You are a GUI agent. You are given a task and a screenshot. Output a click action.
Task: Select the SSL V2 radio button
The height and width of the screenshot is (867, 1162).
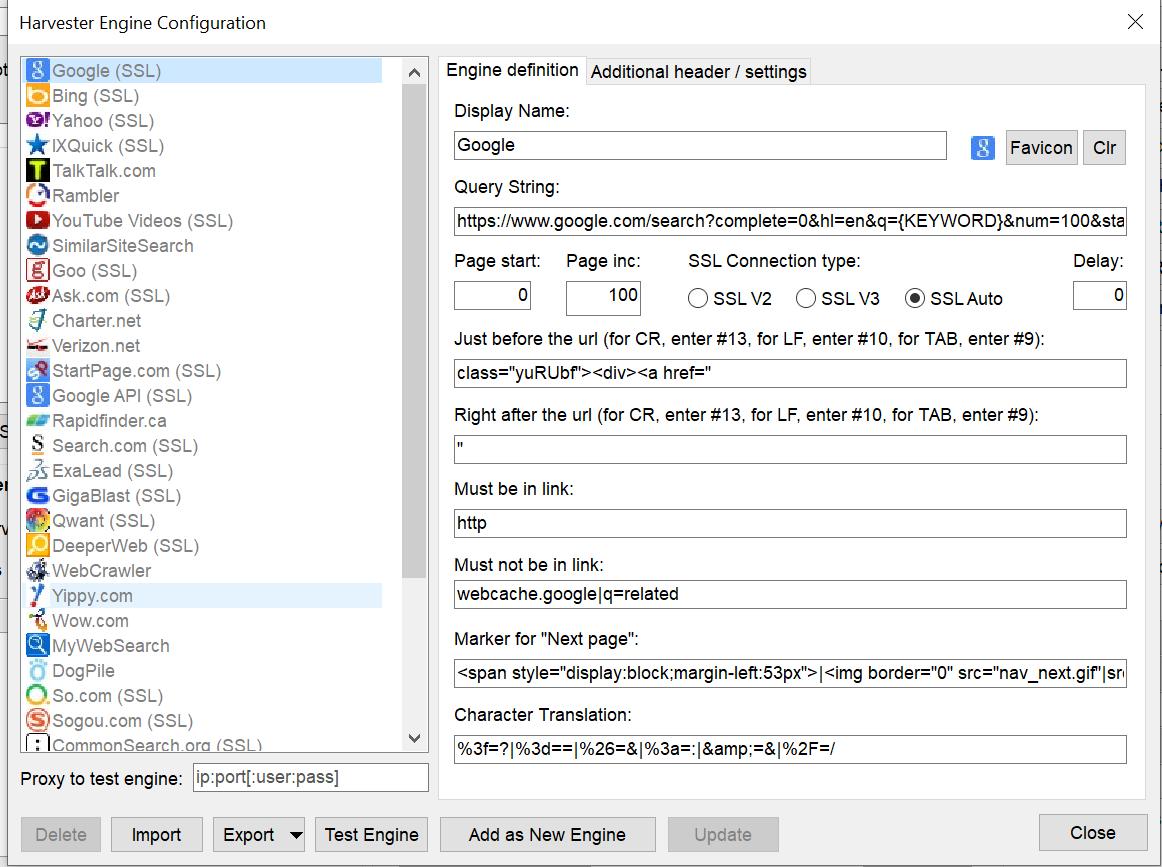[697, 298]
